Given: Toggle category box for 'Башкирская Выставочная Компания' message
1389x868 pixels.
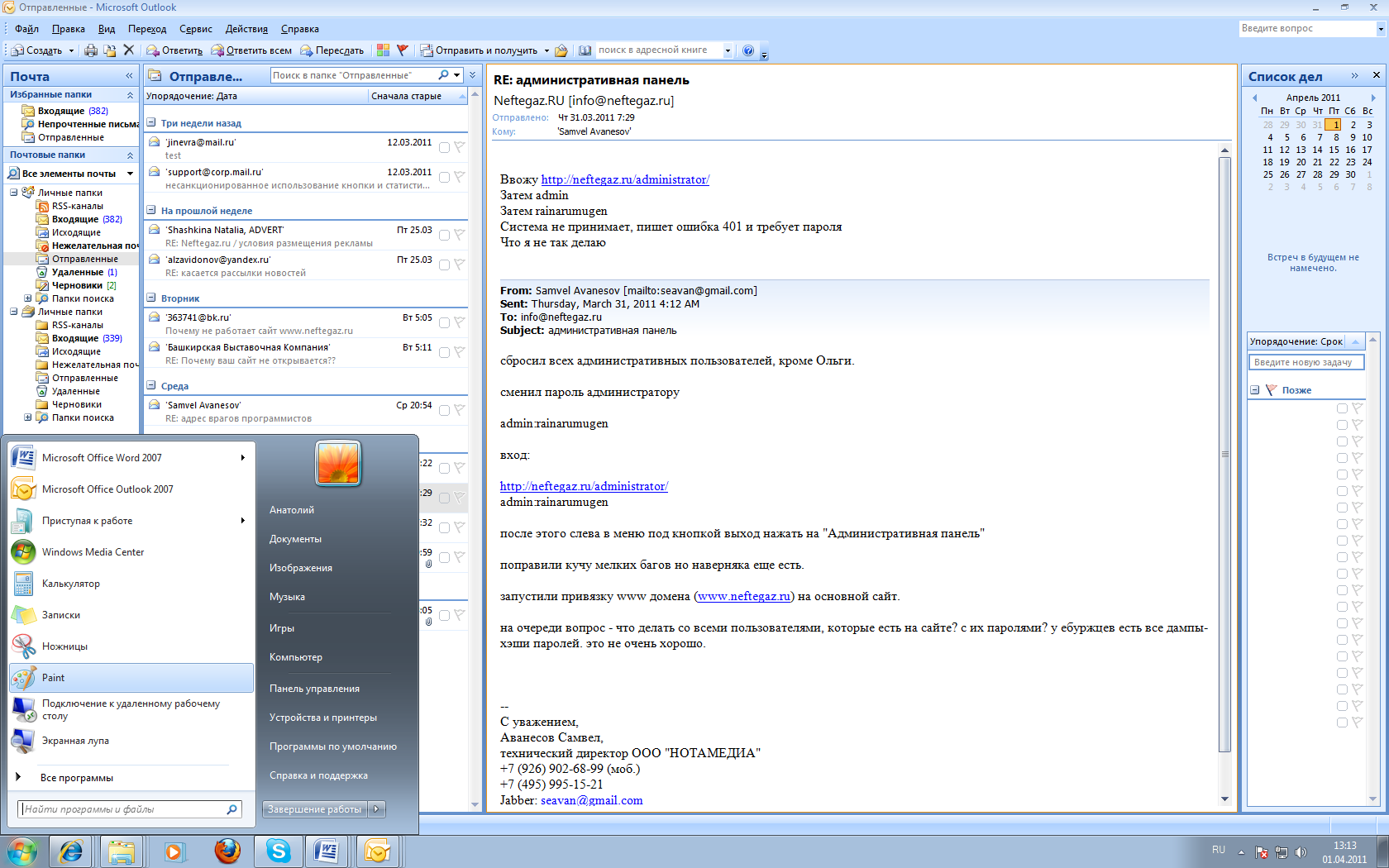Looking at the screenshot, I should [444, 352].
